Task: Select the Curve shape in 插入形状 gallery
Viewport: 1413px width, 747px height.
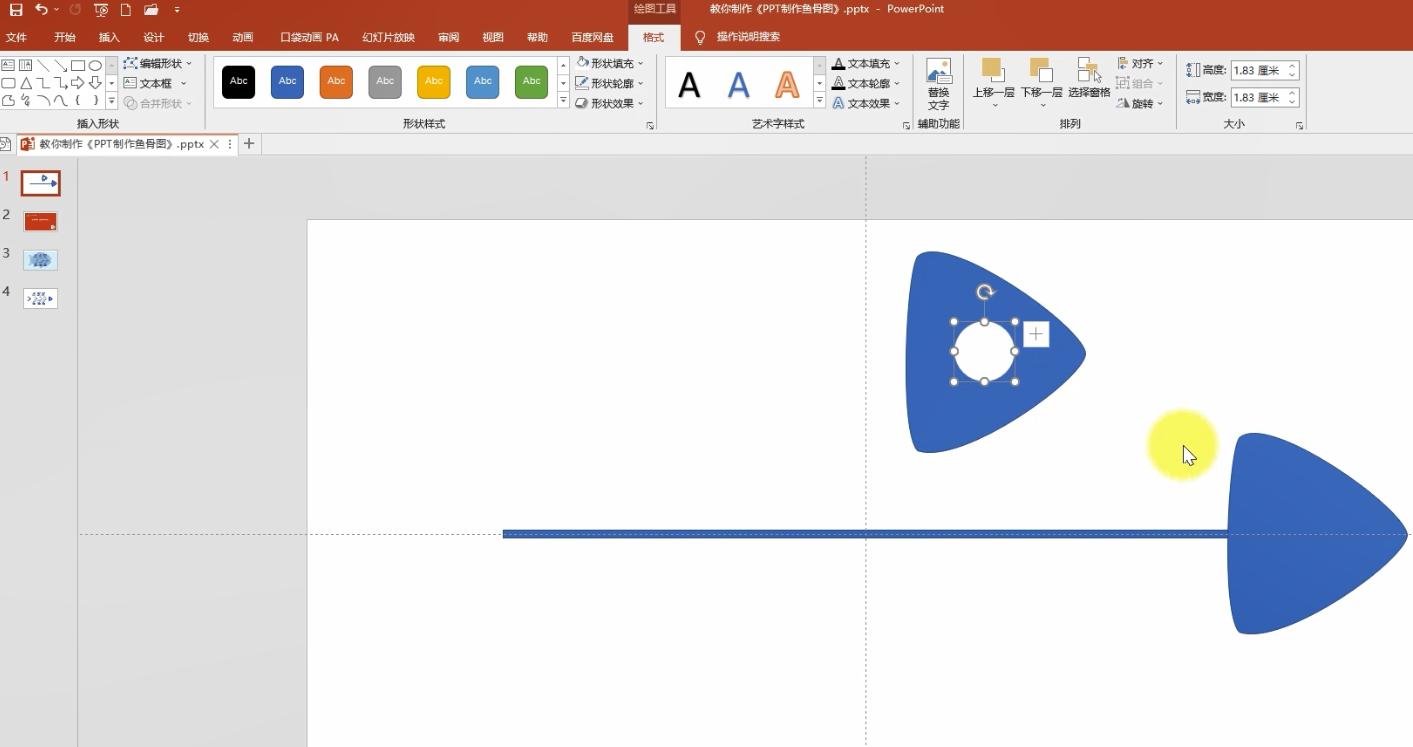Action: (60, 100)
